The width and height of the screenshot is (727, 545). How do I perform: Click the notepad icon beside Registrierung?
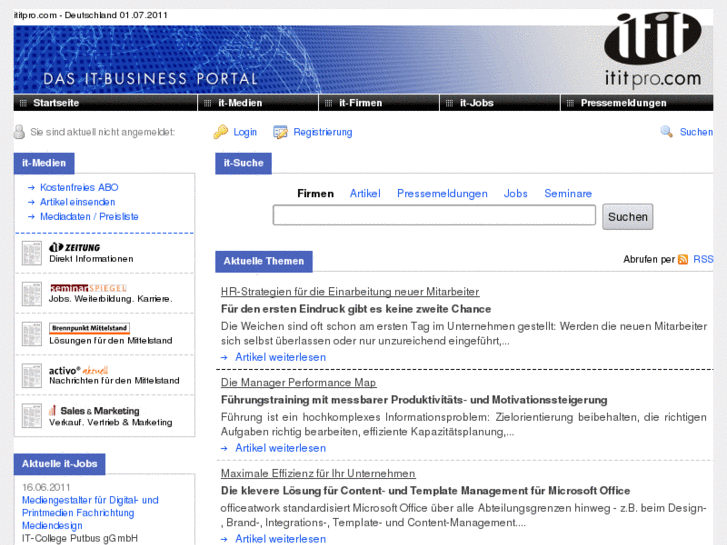coord(280,132)
